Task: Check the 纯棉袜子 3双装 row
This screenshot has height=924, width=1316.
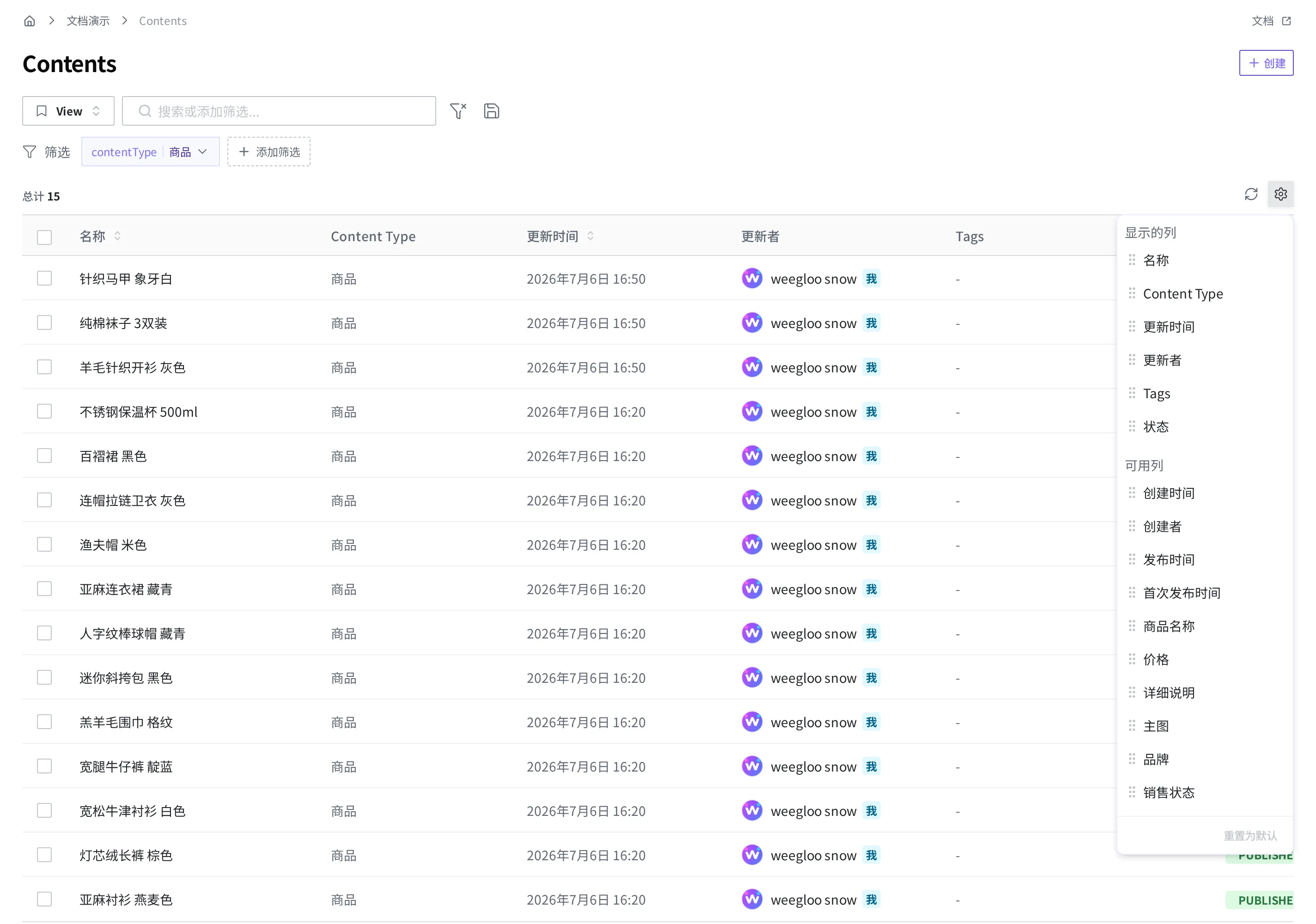Action: click(x=44, y=323)
